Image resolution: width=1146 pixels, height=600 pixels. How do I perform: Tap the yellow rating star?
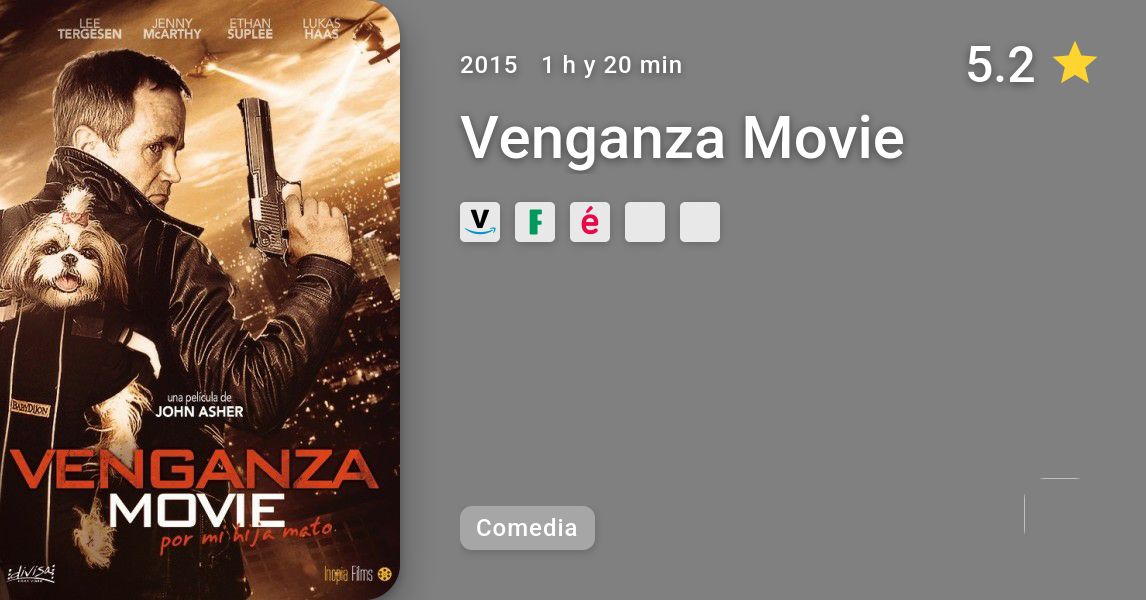[x=1074, y=64]
